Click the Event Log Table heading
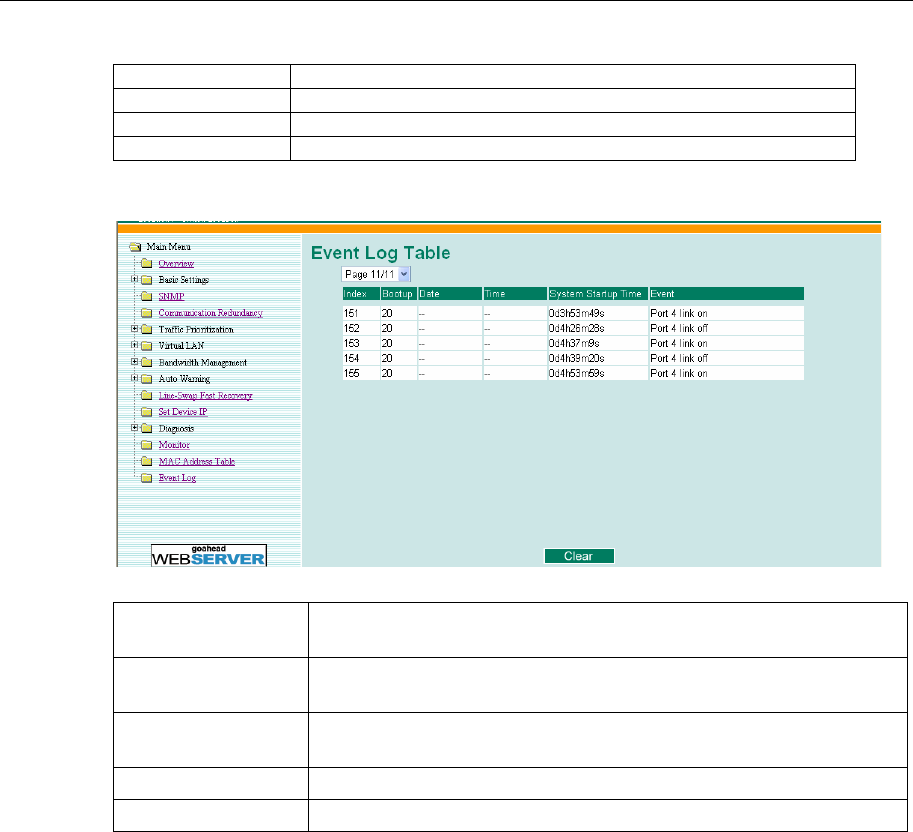 coord(381,253)
